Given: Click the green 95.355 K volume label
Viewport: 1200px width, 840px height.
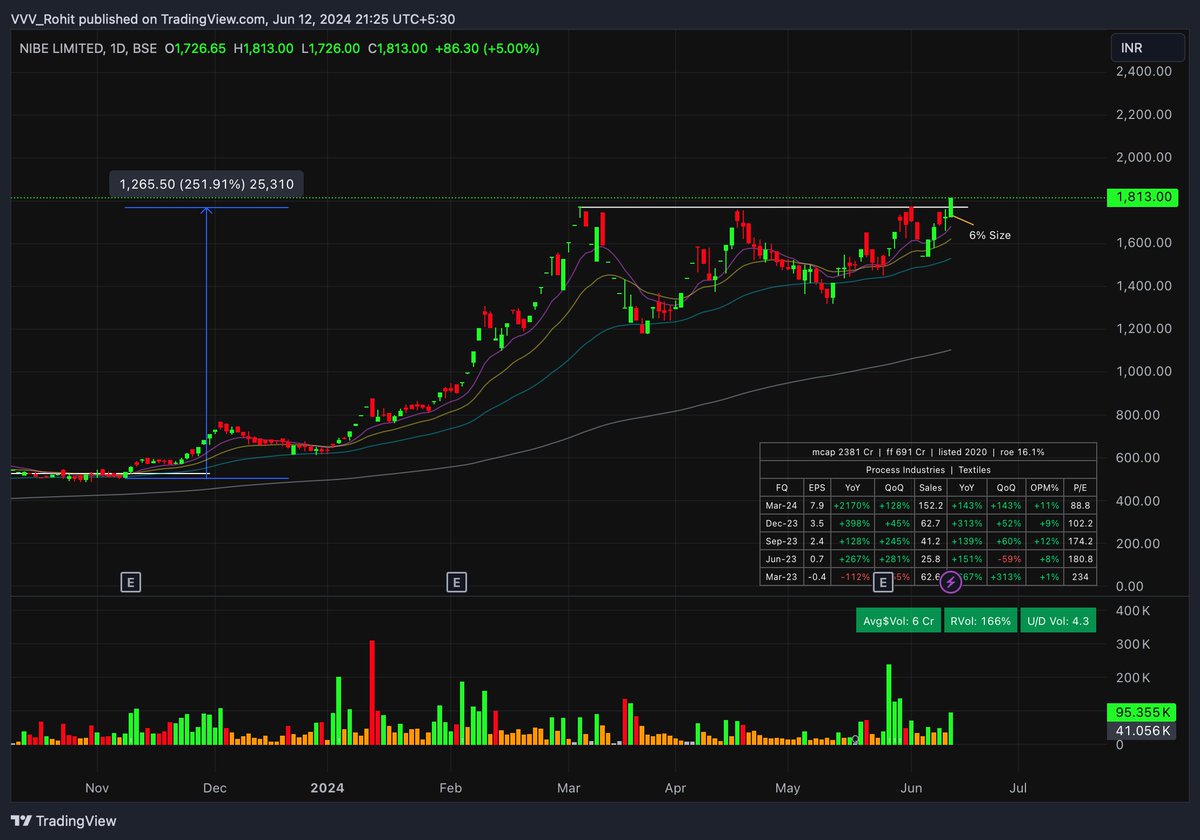Looking at the screenshot, I should (1141, 713).
